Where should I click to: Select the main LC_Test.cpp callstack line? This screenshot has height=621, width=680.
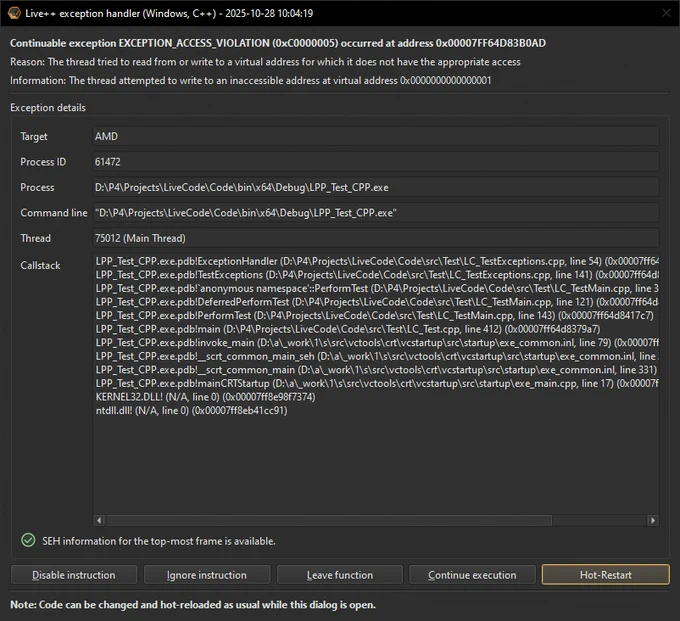(x=348, y=329)
